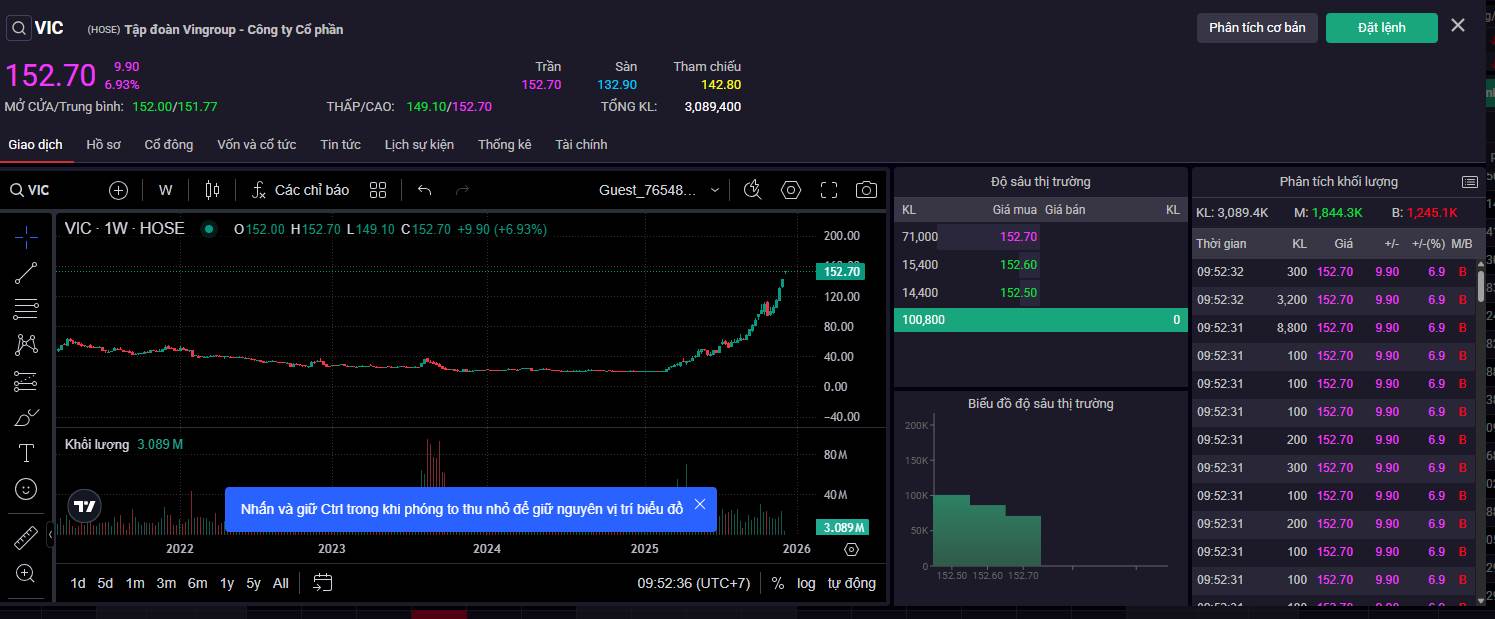Open the Fibonacci retracement tool
Viewport: 1495px width, 619px height.
[27, 308]
